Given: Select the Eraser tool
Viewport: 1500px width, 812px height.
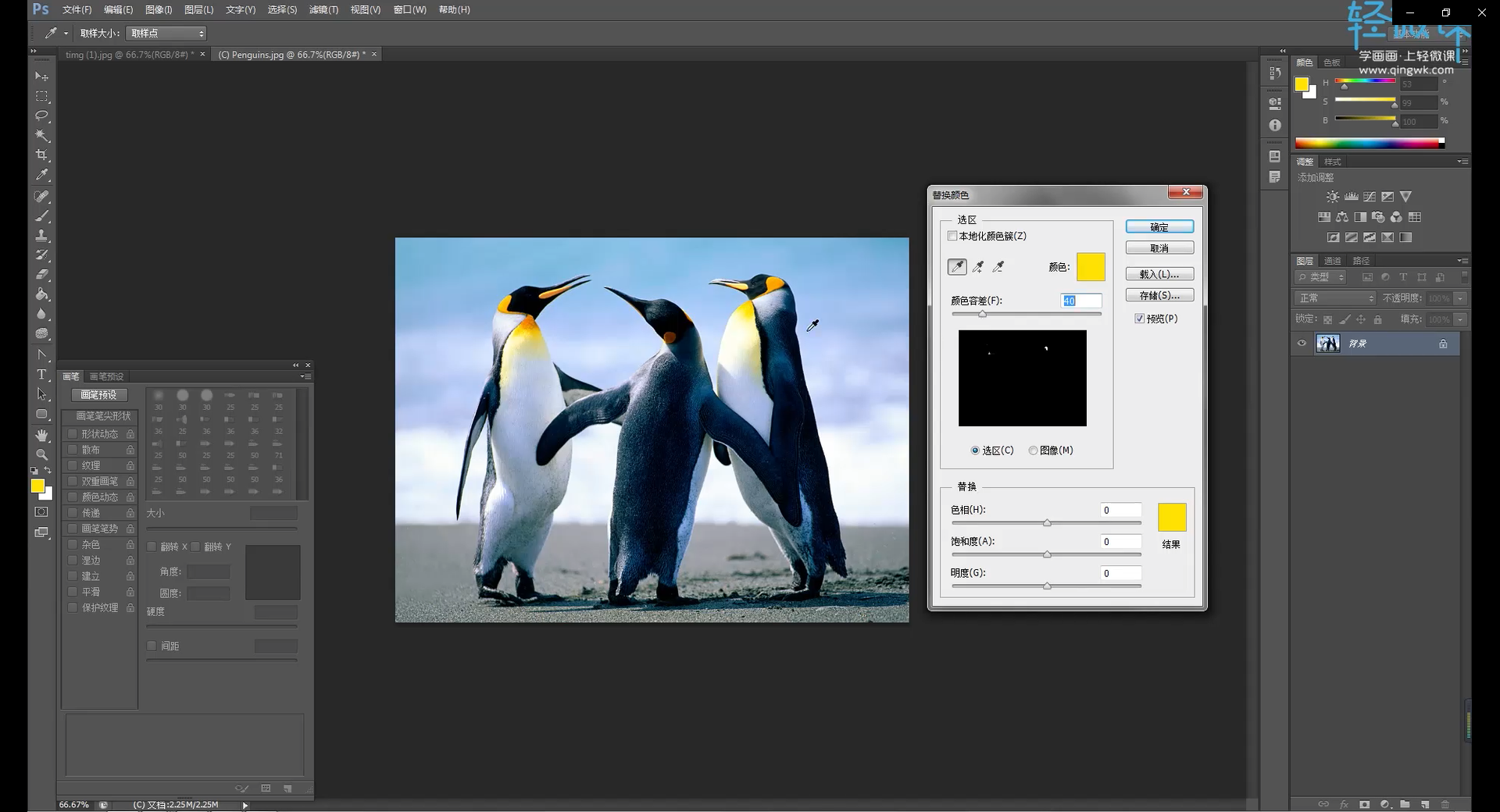Looking at the screenshot, I should [x=42, y=274].
